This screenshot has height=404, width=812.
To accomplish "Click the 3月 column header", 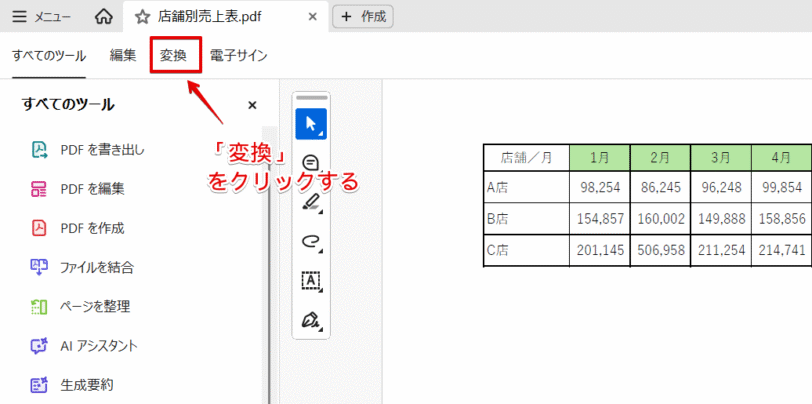I will coord(721,158).
